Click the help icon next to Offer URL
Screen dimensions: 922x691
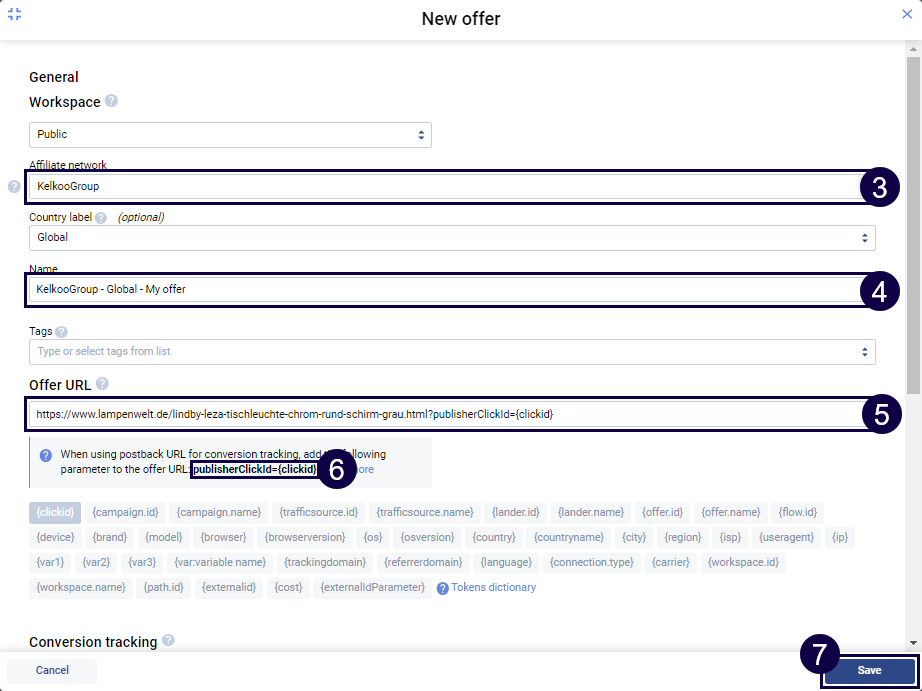click(103, 383)
